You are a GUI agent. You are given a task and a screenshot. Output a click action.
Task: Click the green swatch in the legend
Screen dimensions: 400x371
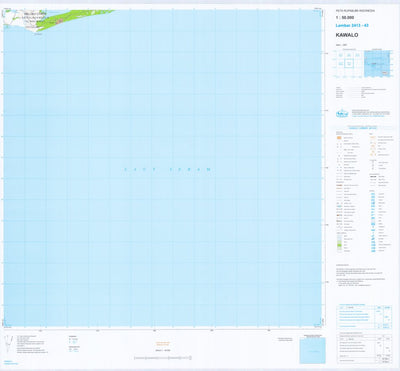[x=339, y=245]
